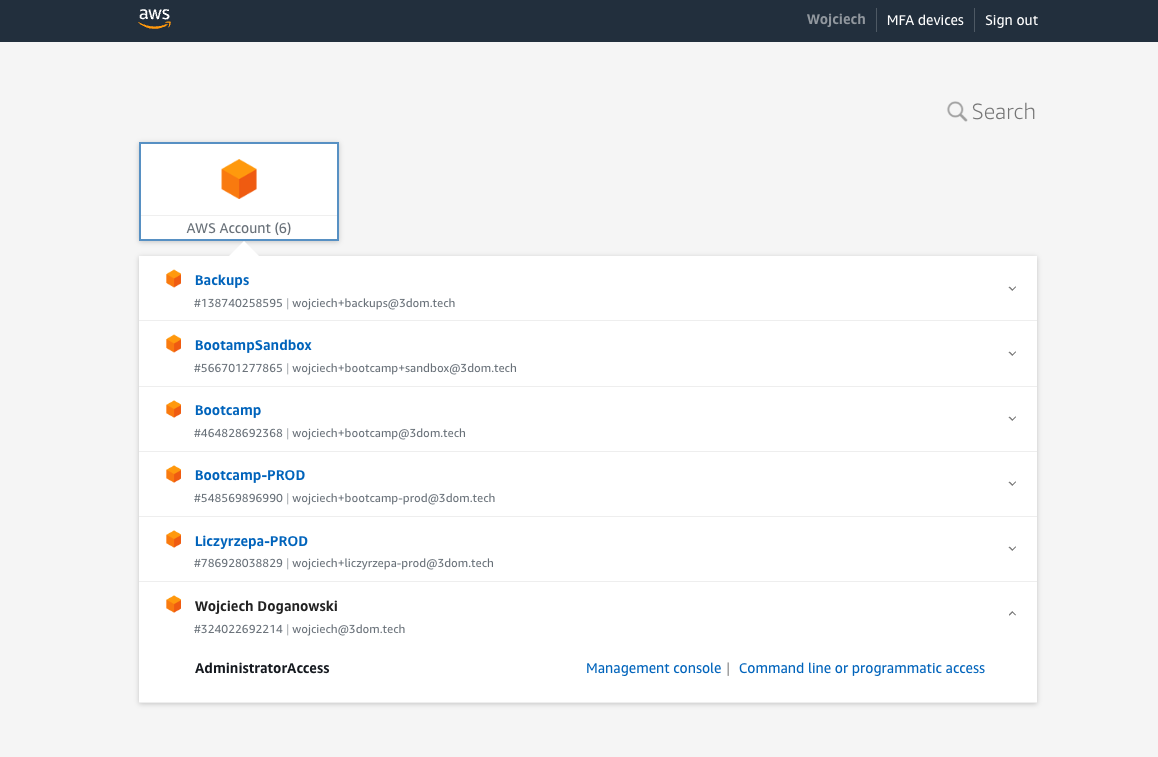
Task: Select the Bootcamp-PROD account name
Action: coord(250,475)
